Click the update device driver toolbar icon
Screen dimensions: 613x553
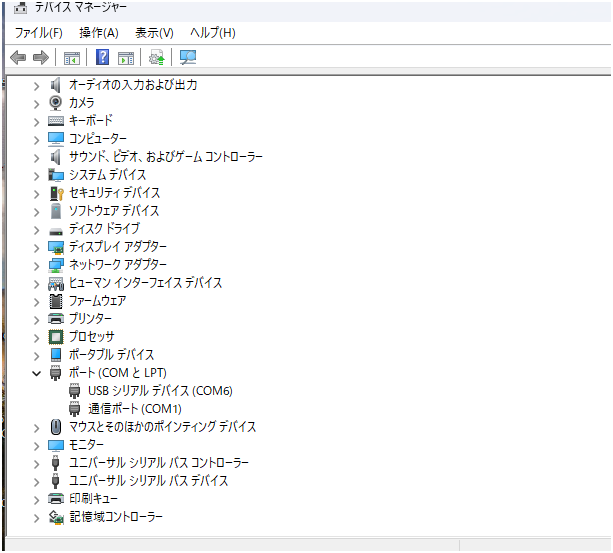point(157,57)
